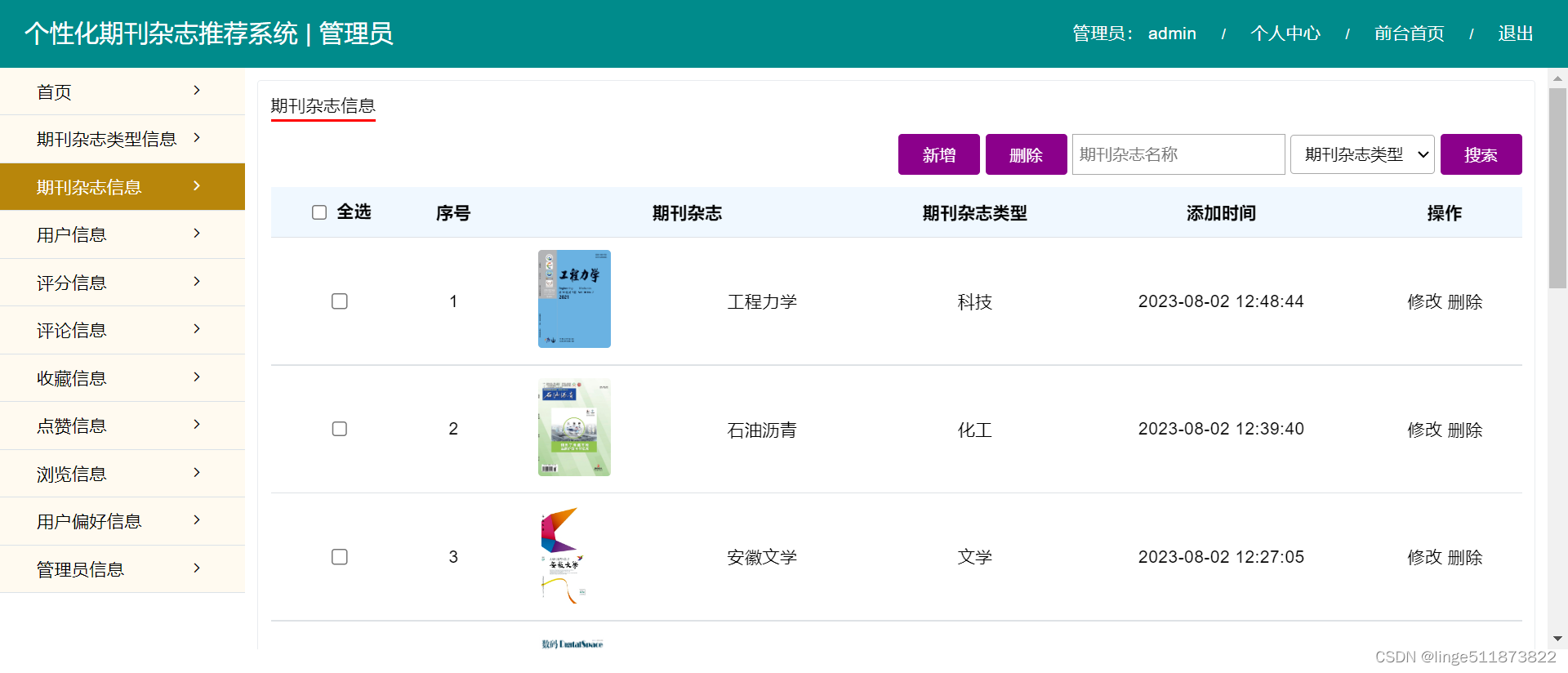Click the scrollbar down arrow

pos(1557,639)
